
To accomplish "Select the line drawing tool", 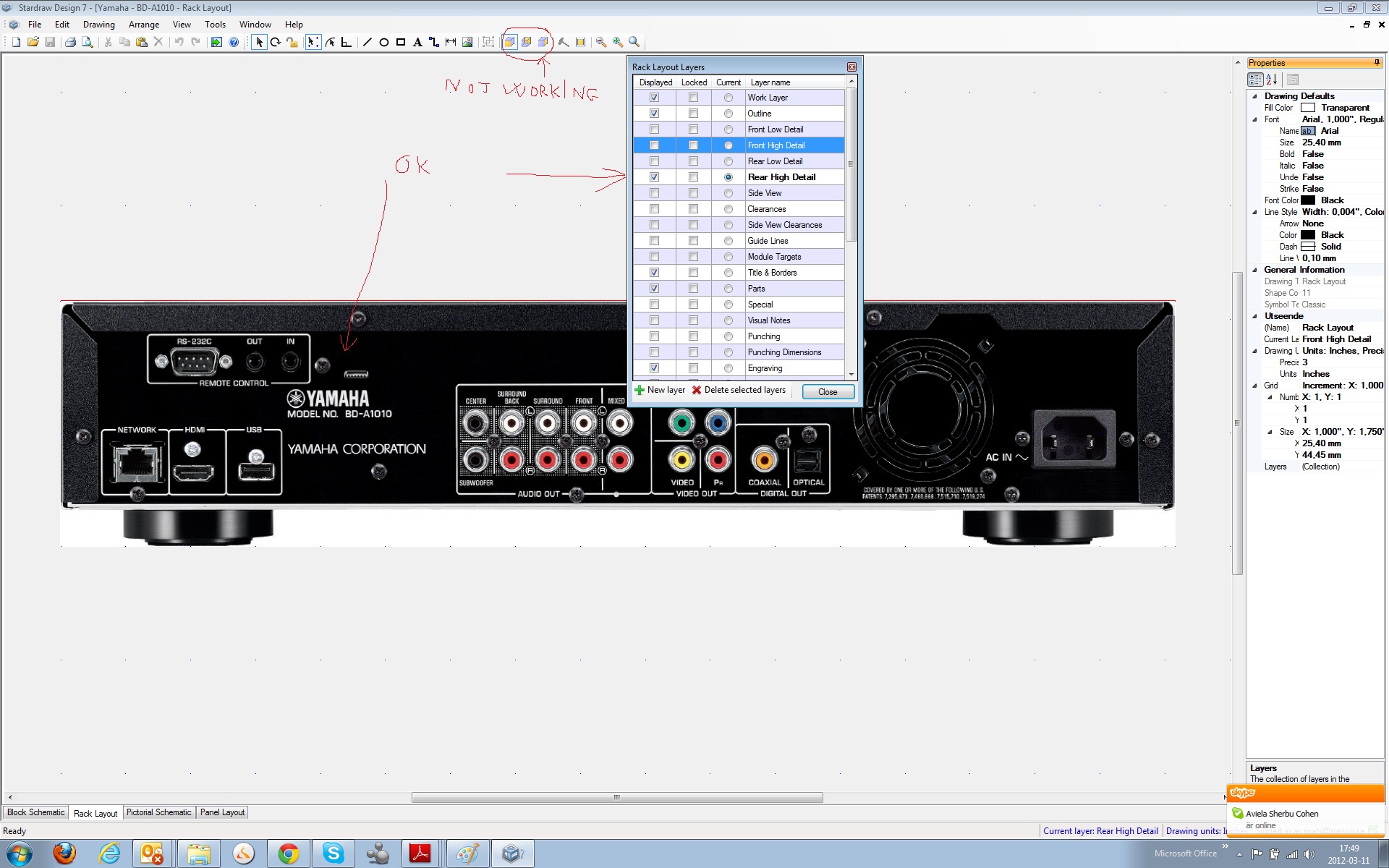I will pos(367,42).
